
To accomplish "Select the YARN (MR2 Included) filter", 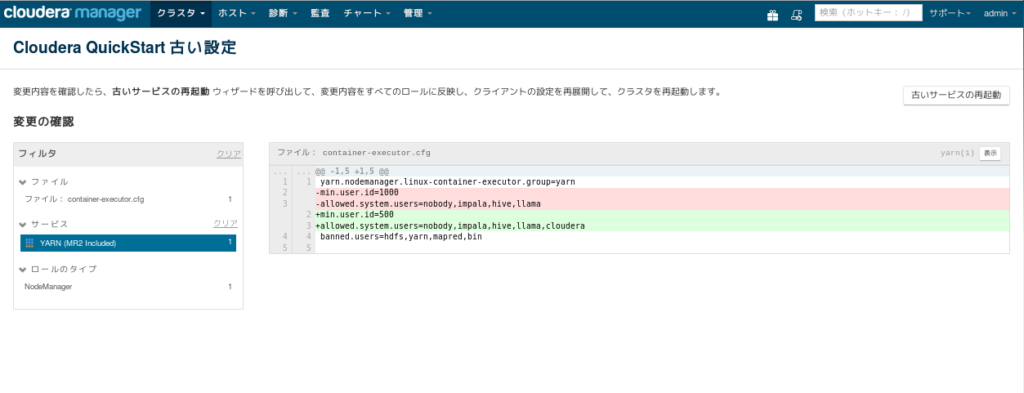I will [128, 243].
